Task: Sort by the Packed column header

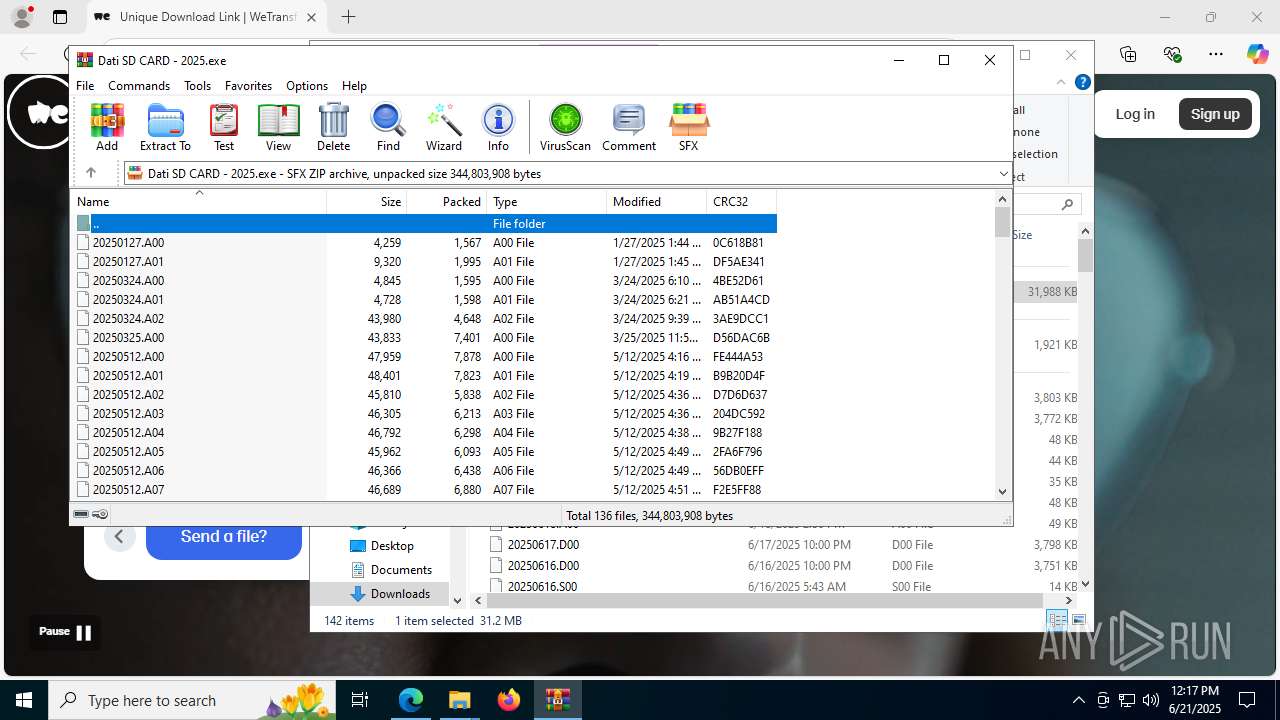Action: (447, 201)
